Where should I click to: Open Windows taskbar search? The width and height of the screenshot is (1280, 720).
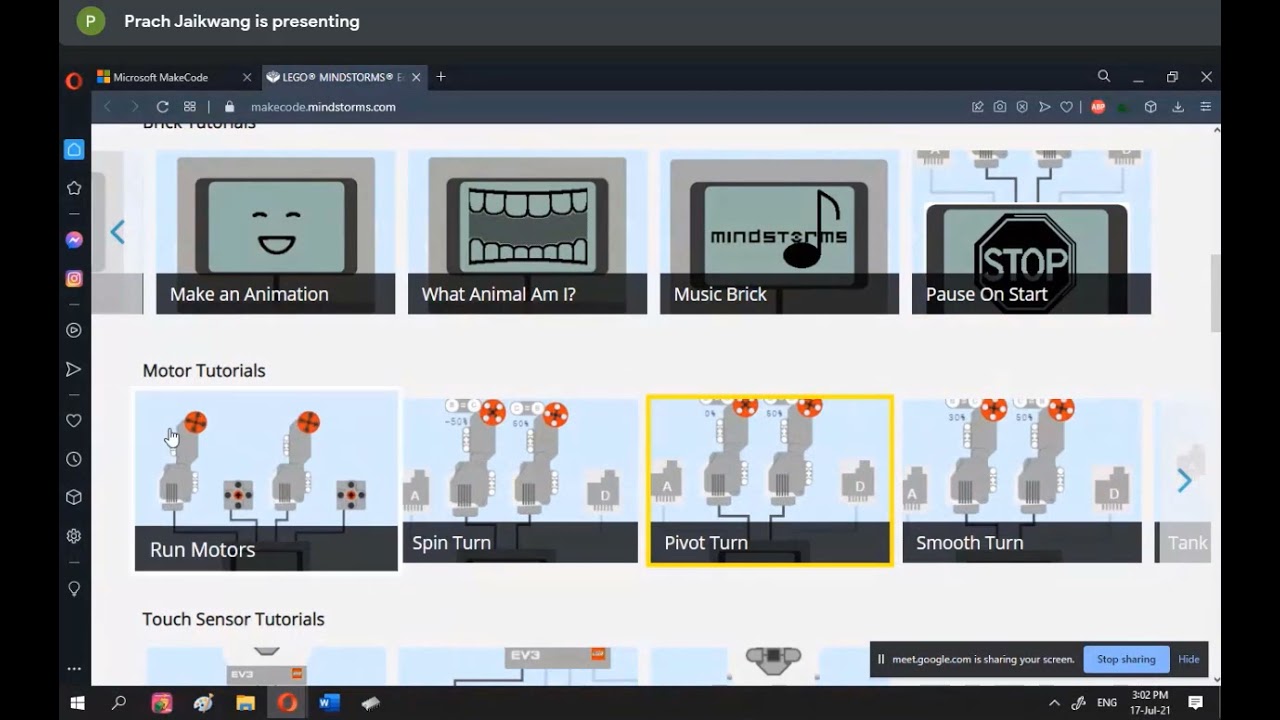pyautogui.click(x=119, y=703)
